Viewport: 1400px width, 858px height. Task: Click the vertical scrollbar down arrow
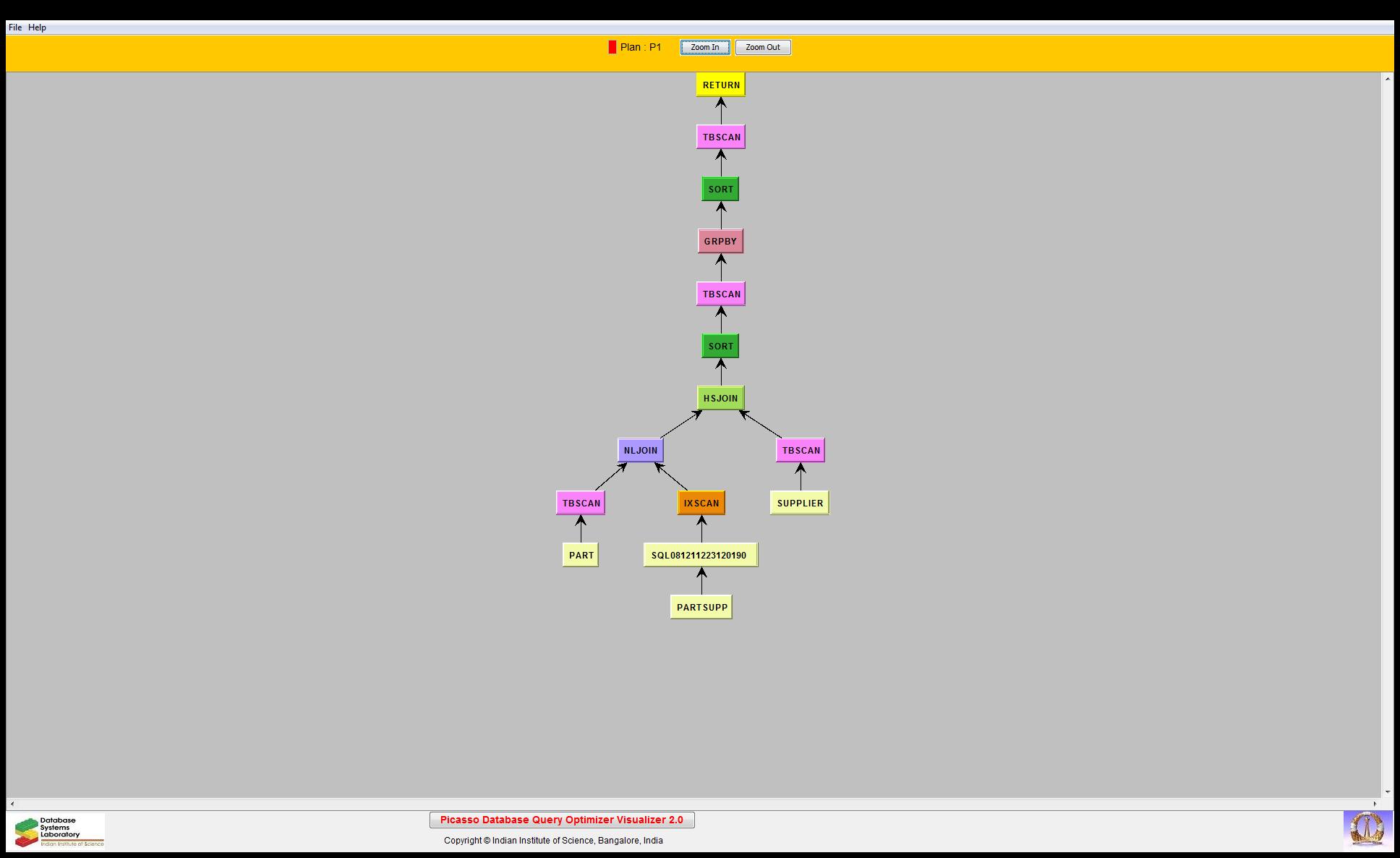(x=1388, y=792)
